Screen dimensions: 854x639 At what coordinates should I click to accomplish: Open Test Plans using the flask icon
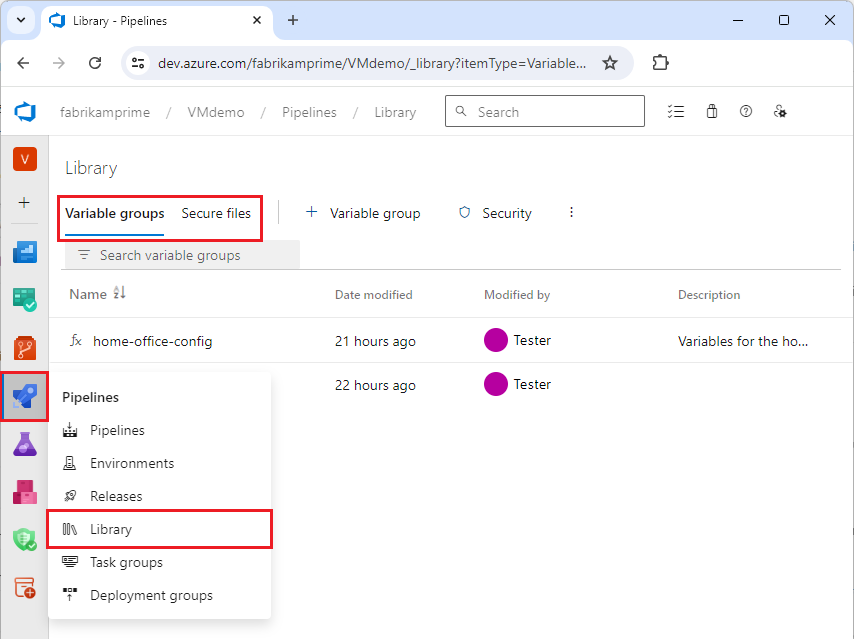pyautogui.click(x=24, y=444)
